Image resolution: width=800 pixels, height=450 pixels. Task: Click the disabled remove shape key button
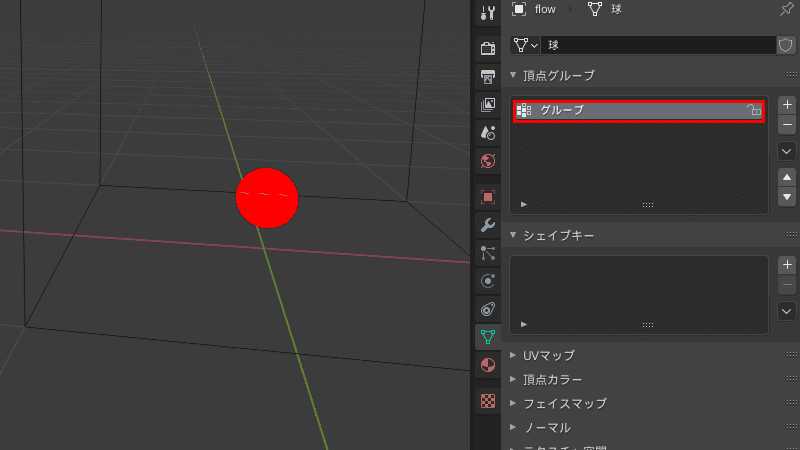pos(787,285)
